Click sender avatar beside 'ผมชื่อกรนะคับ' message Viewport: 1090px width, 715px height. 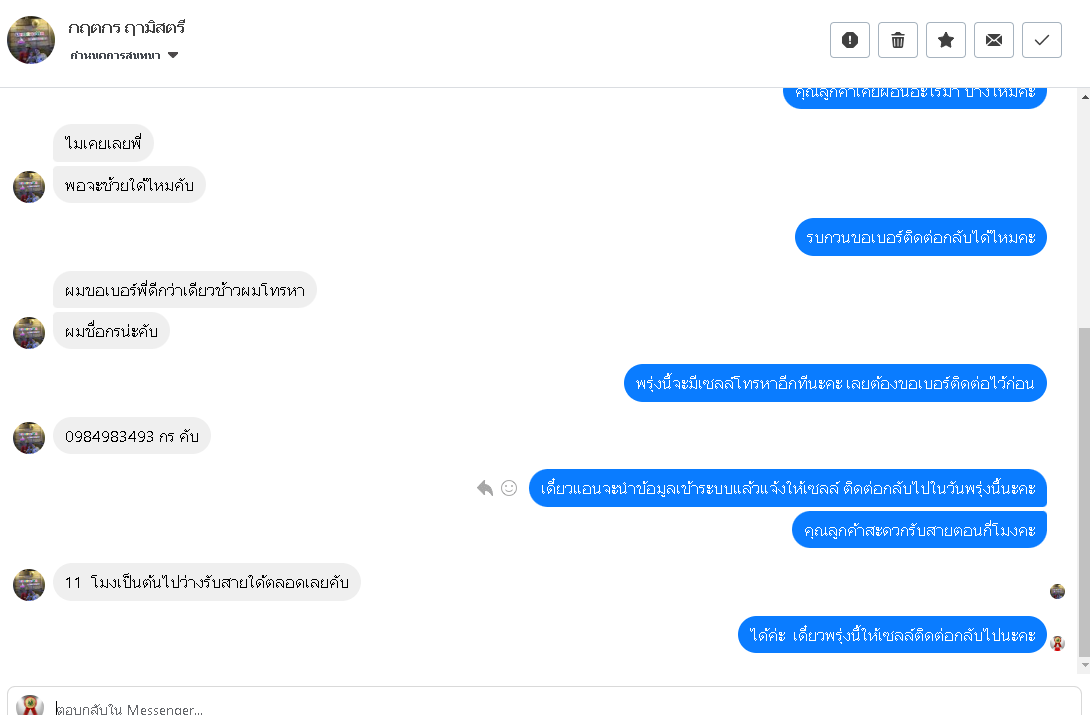pyautogui.click(x=29, y=333)
